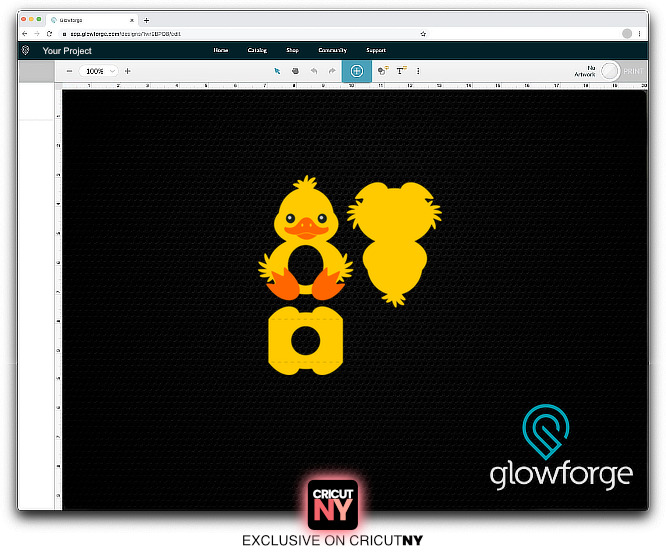Open the Support page
Image resolution: width=666 pixels, height=552 pixels.
(376, 50)
